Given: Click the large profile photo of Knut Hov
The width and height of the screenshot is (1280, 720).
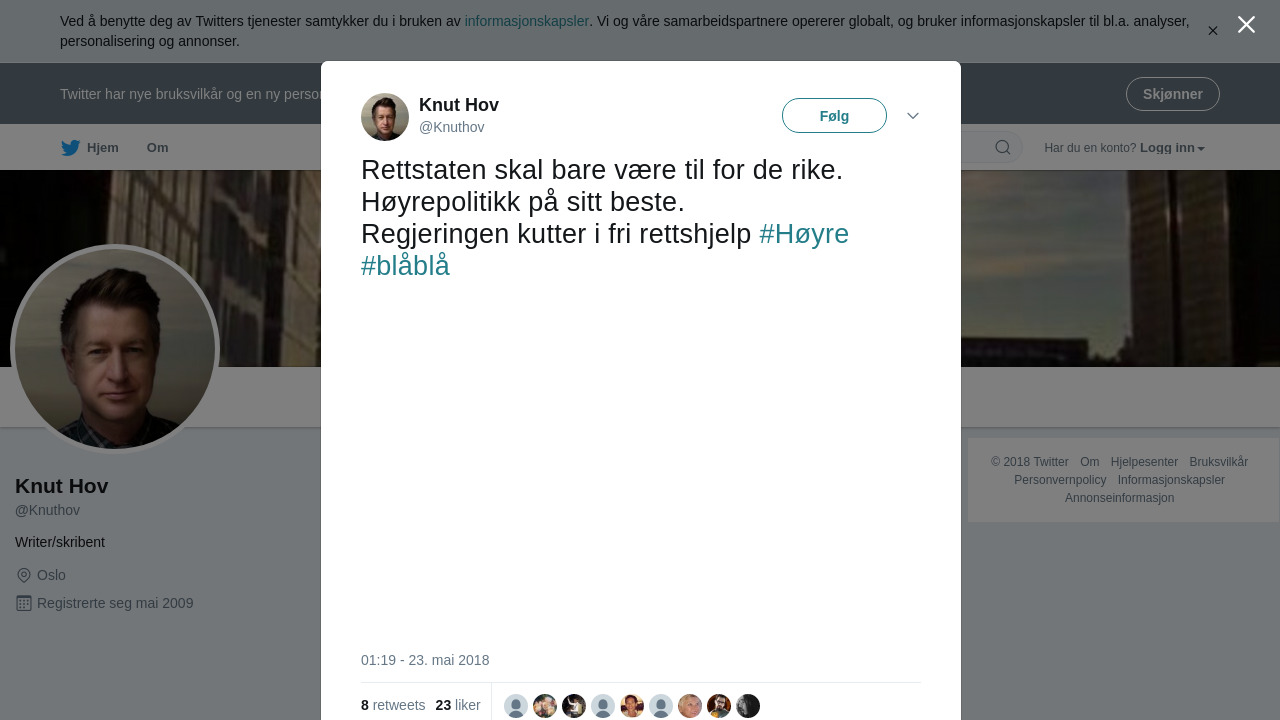Looking at the screenshot, I should click(115, 349).
